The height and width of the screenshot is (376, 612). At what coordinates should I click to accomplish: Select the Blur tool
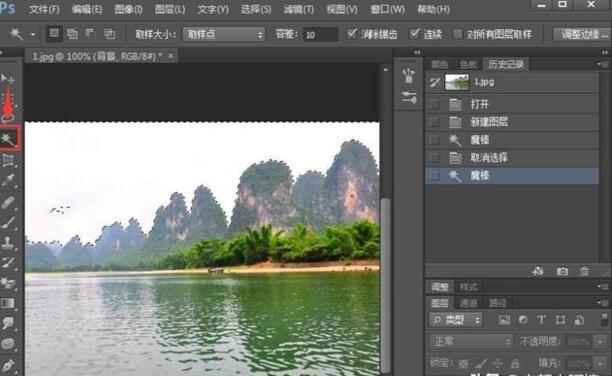8,323
